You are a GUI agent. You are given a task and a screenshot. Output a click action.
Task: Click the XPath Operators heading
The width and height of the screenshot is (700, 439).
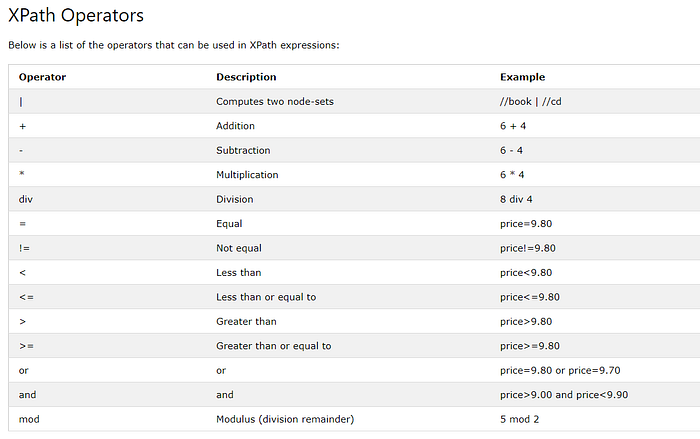(76, 16)
